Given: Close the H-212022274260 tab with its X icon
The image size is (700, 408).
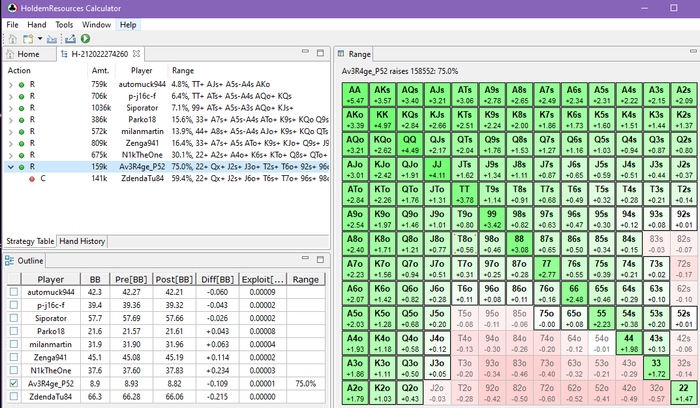Looking at the screenshot, I should pos(136,54).
